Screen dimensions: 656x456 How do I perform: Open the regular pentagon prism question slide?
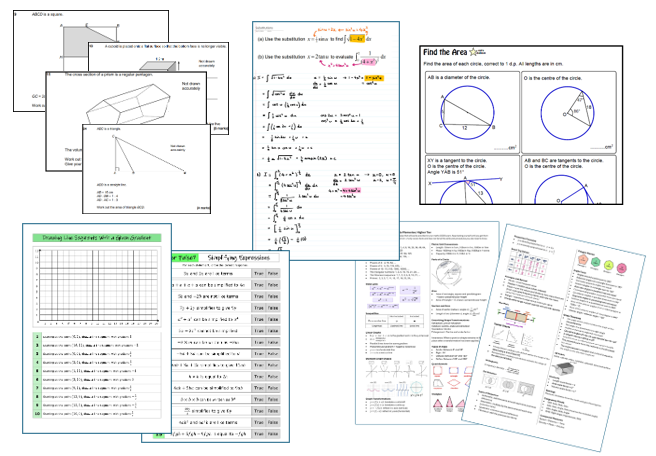coord(126,98)
